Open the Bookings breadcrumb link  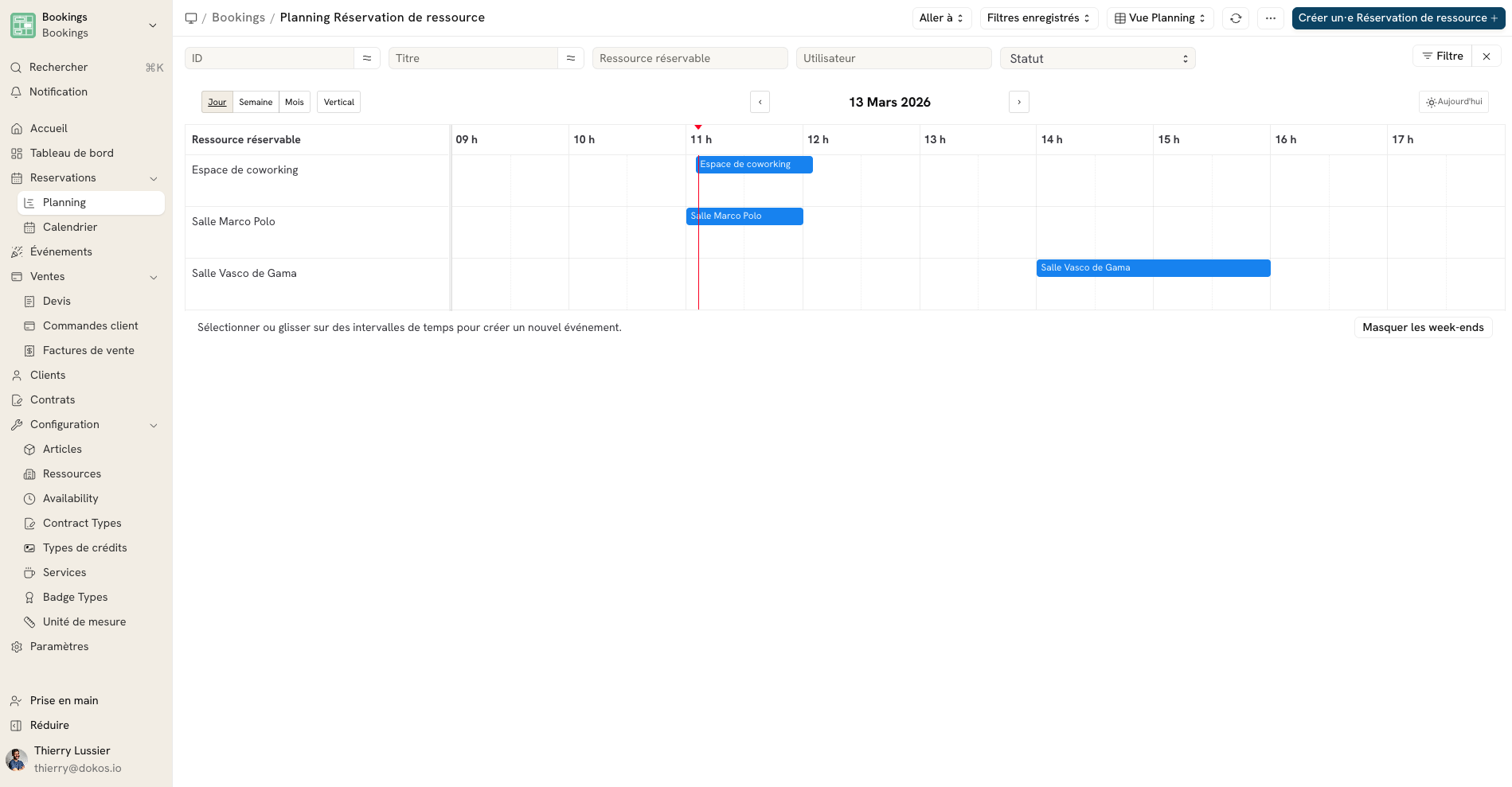tap(238, 17)
